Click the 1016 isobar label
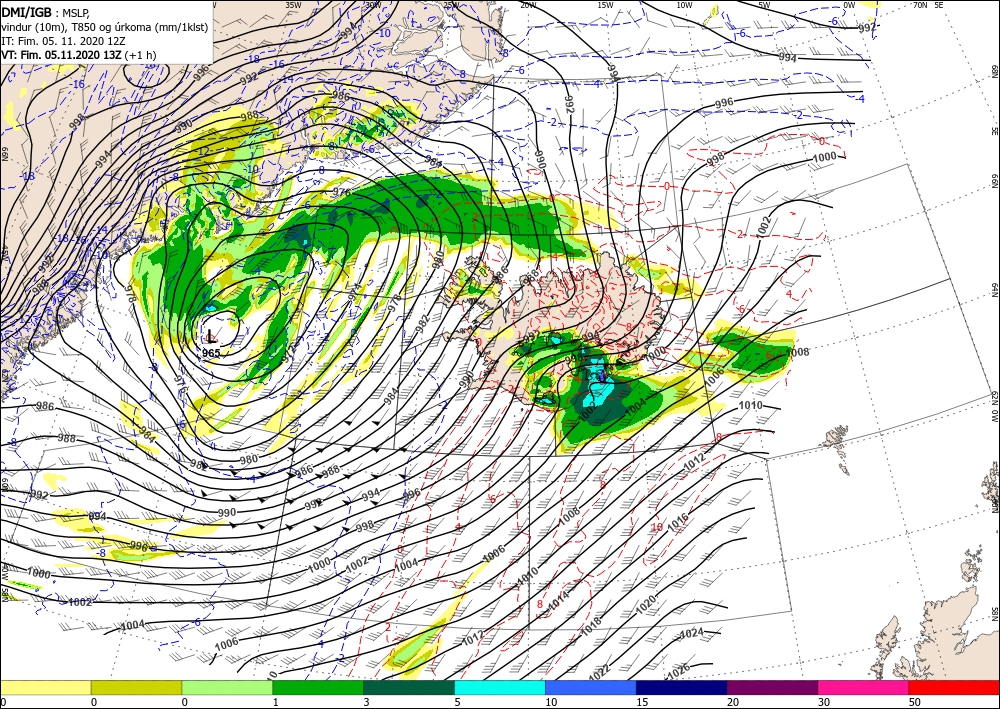 point(679,520)
